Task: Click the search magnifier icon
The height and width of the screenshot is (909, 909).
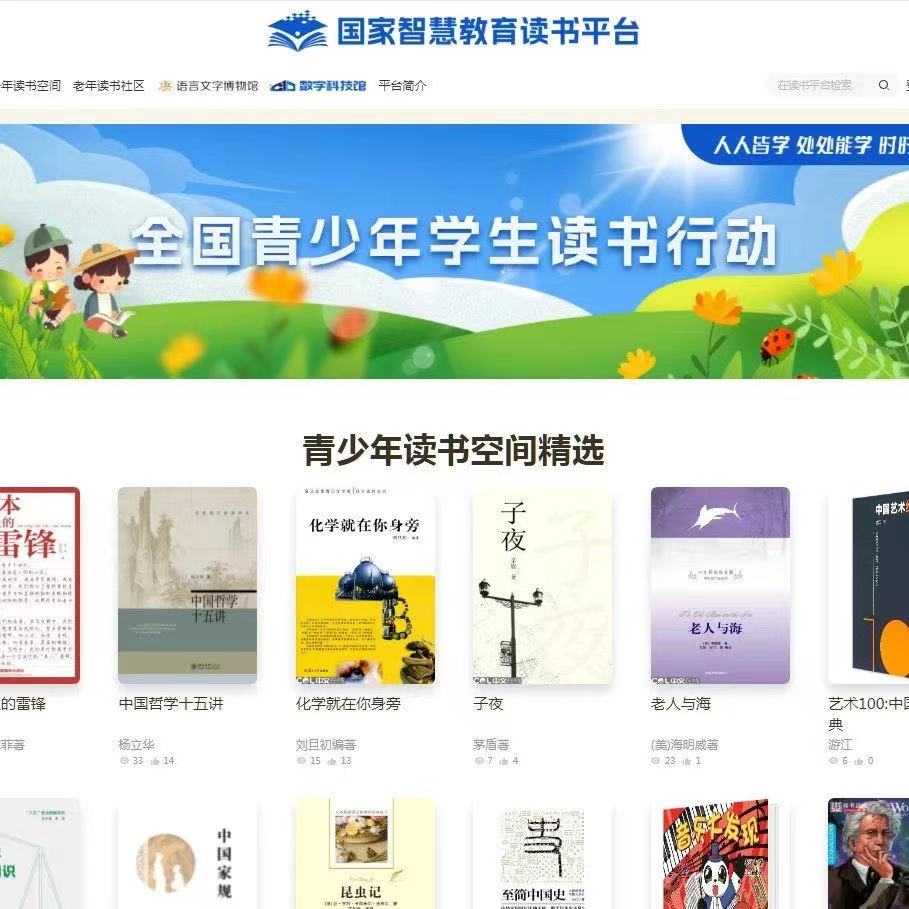Action: [883, 85]
